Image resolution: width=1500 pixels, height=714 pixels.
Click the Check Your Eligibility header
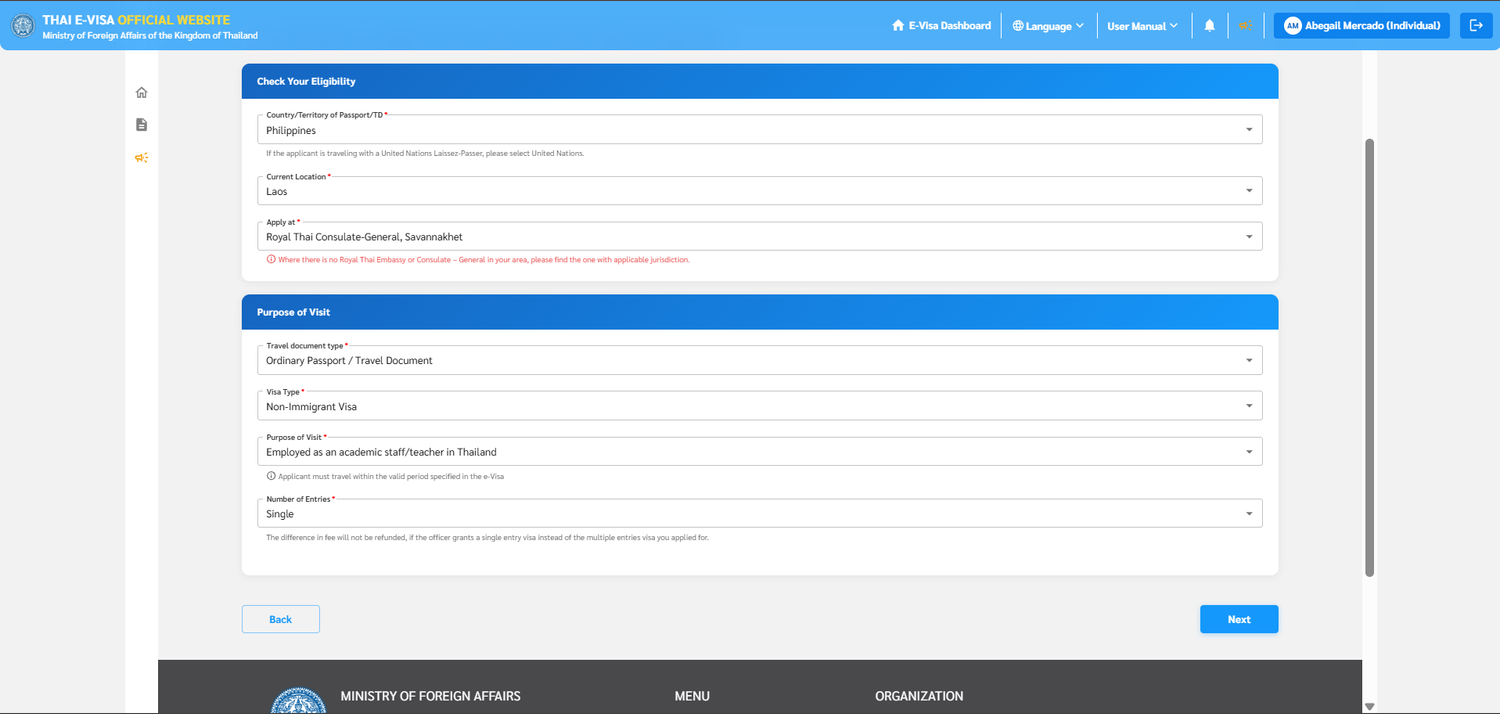[x=760, y=81]
